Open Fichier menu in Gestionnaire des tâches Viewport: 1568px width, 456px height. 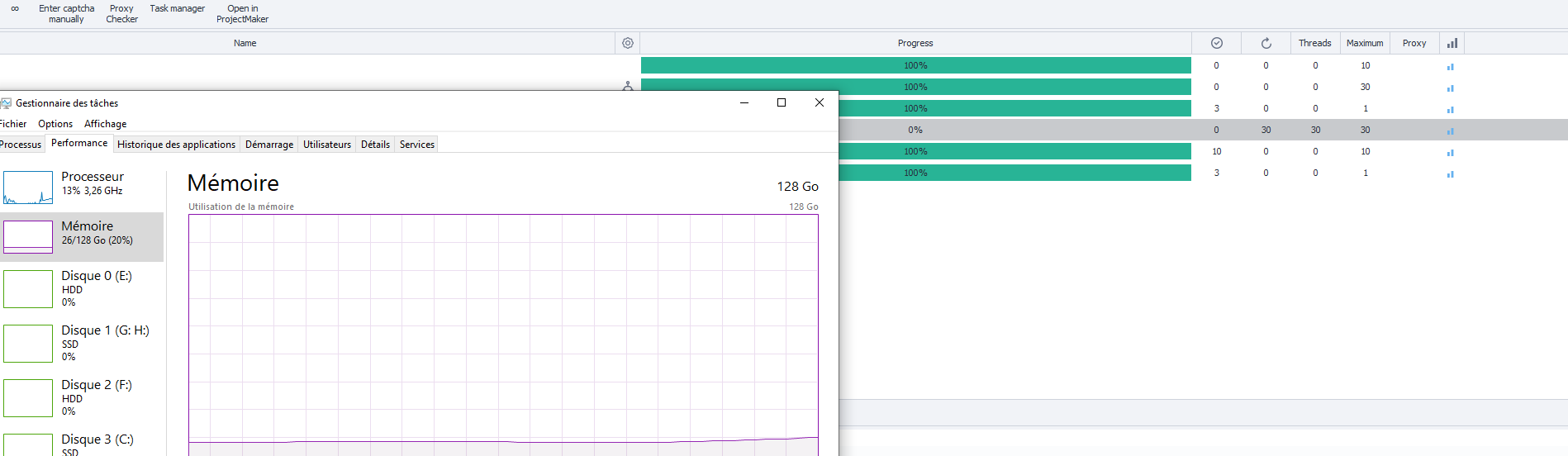pos(13,124)
